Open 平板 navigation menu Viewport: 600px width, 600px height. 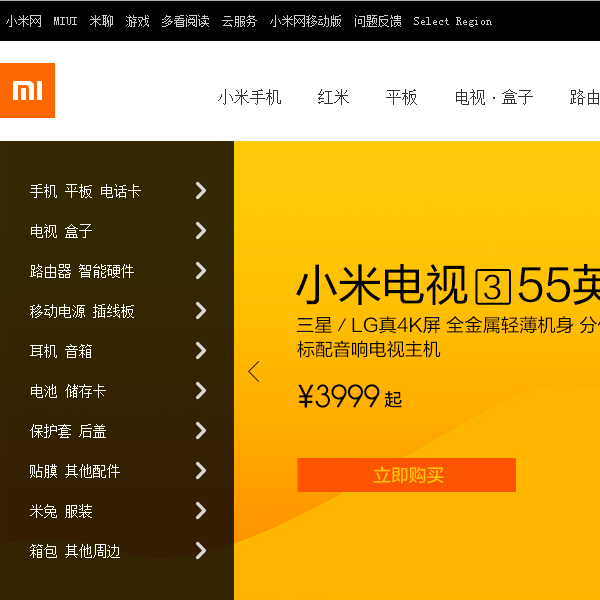(401, 97)
